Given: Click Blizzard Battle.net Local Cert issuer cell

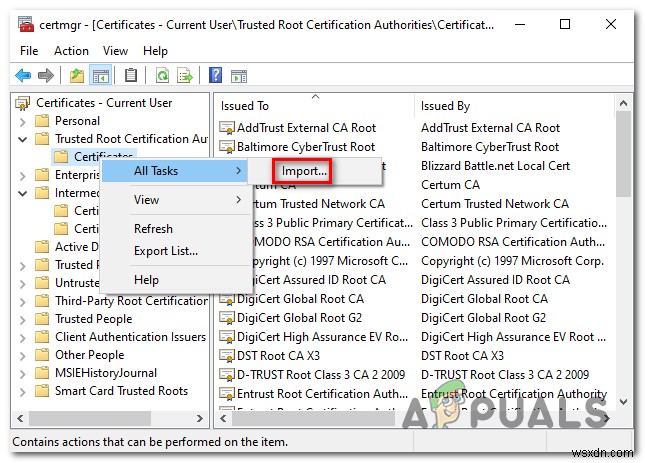Looking at the screenshot, I should tap(495, 166).
